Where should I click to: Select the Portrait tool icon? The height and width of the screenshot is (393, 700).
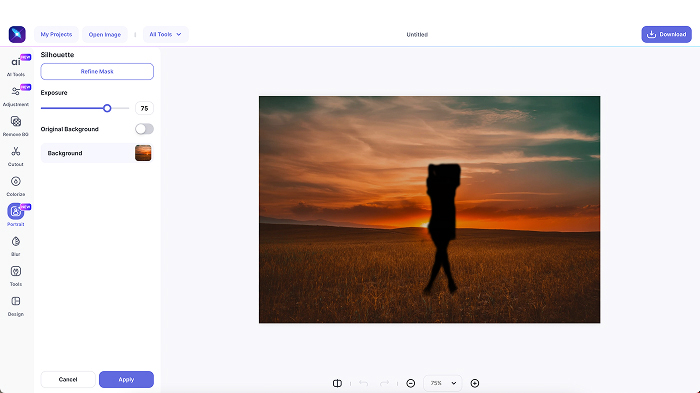[16, 211]
